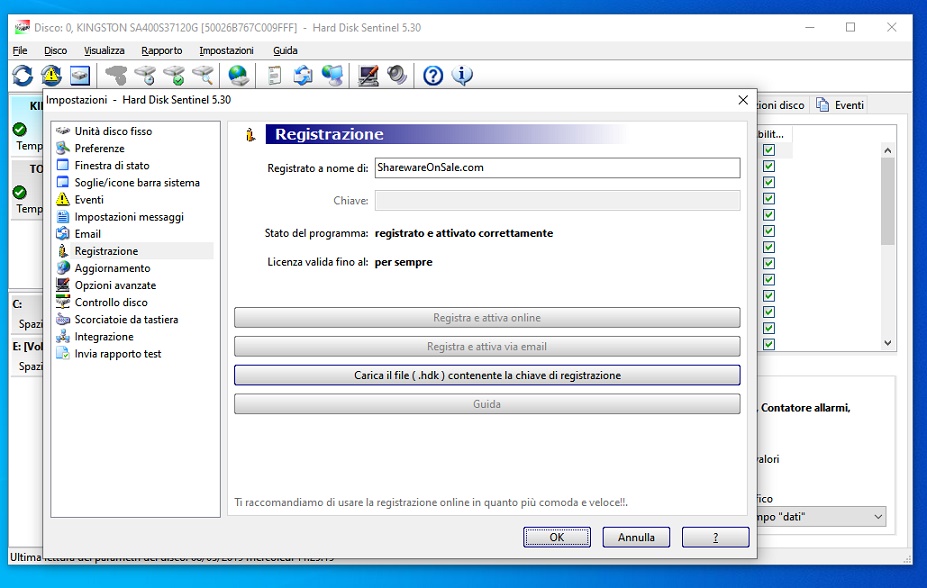Click the Guida button in registration panel
The width and height of the screenshot is (927, 588).
point(487,404)
